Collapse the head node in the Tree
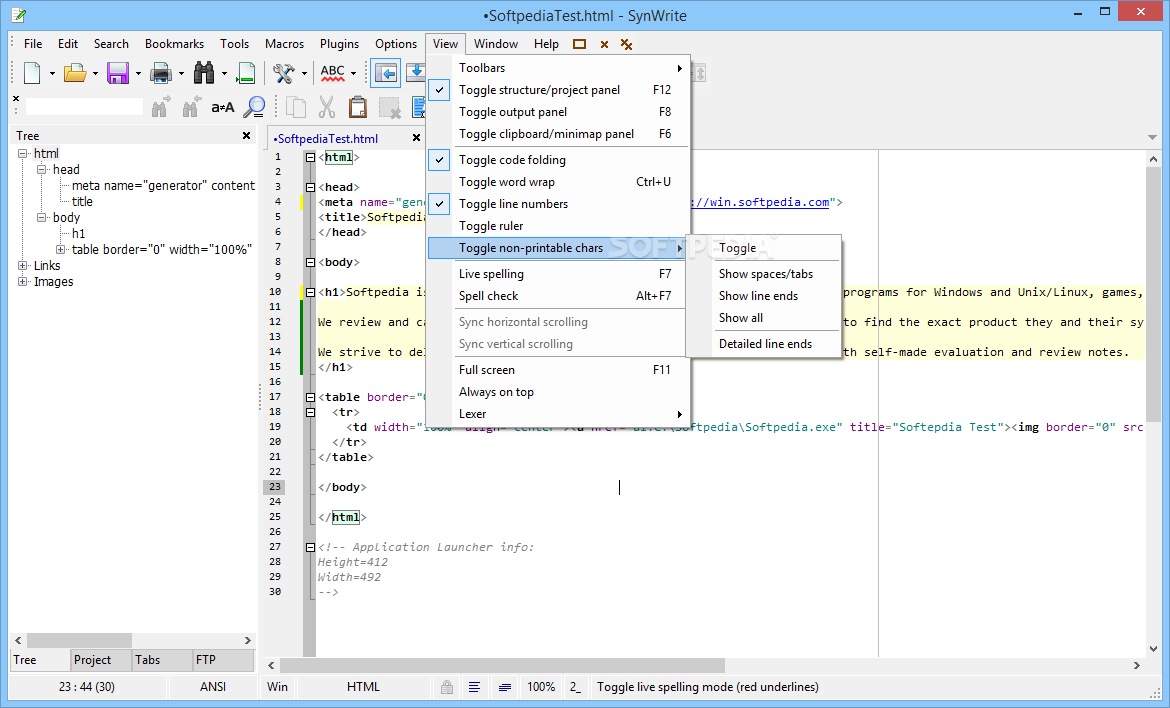This screenshot has height=708, width=1170. pos(42,170)
